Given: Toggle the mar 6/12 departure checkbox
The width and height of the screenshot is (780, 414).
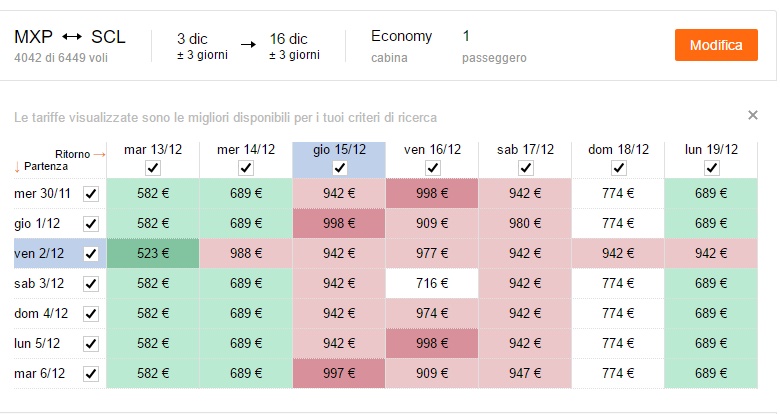Looking at the screenshot, I should tap(91, 374).
